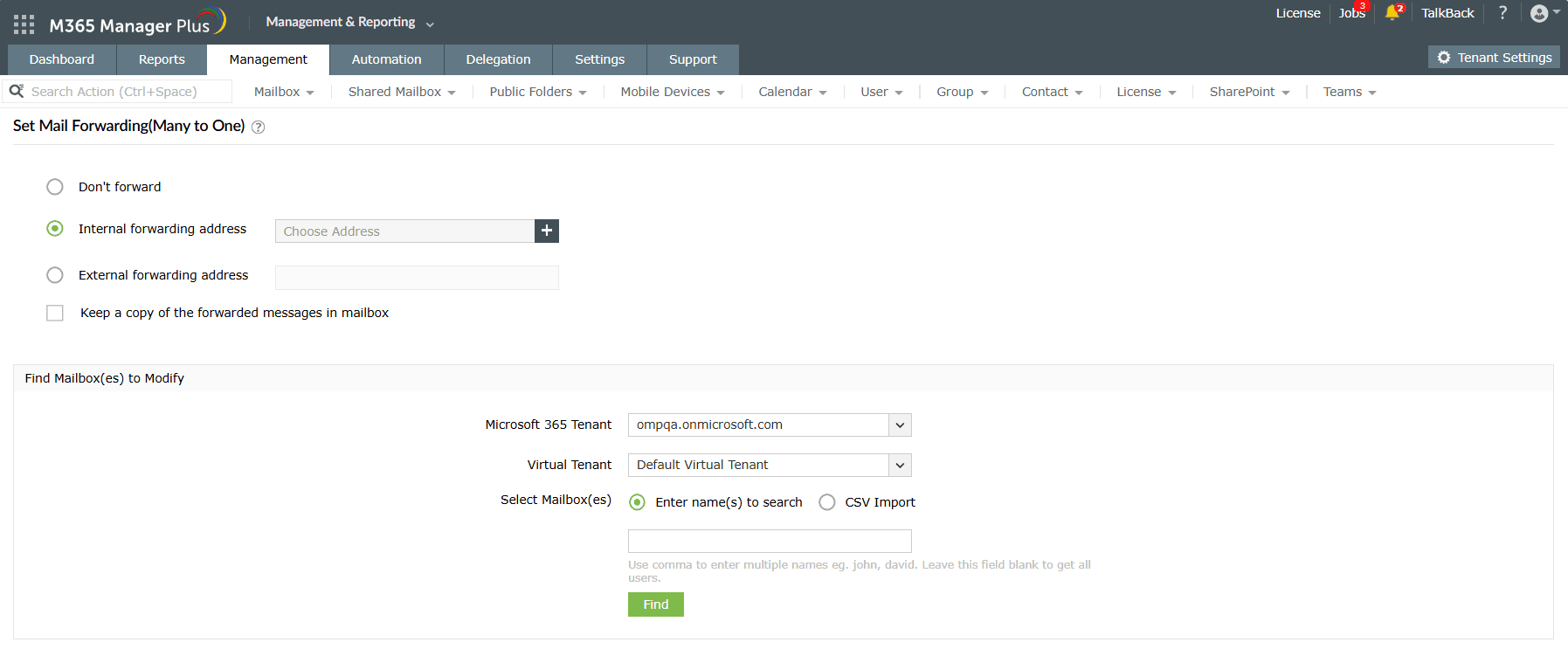Open the Virtual Tenant dropdown

tap(770, 465)
